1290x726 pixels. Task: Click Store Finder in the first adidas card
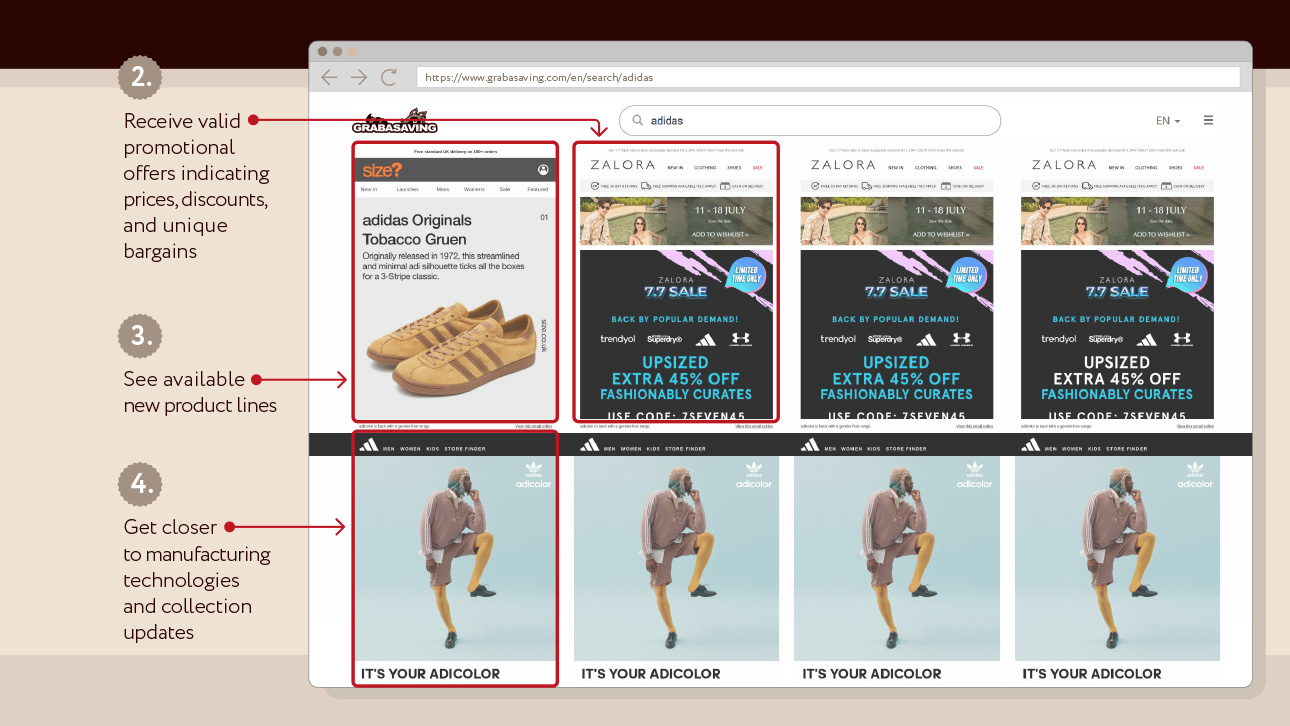pos(464,449)
